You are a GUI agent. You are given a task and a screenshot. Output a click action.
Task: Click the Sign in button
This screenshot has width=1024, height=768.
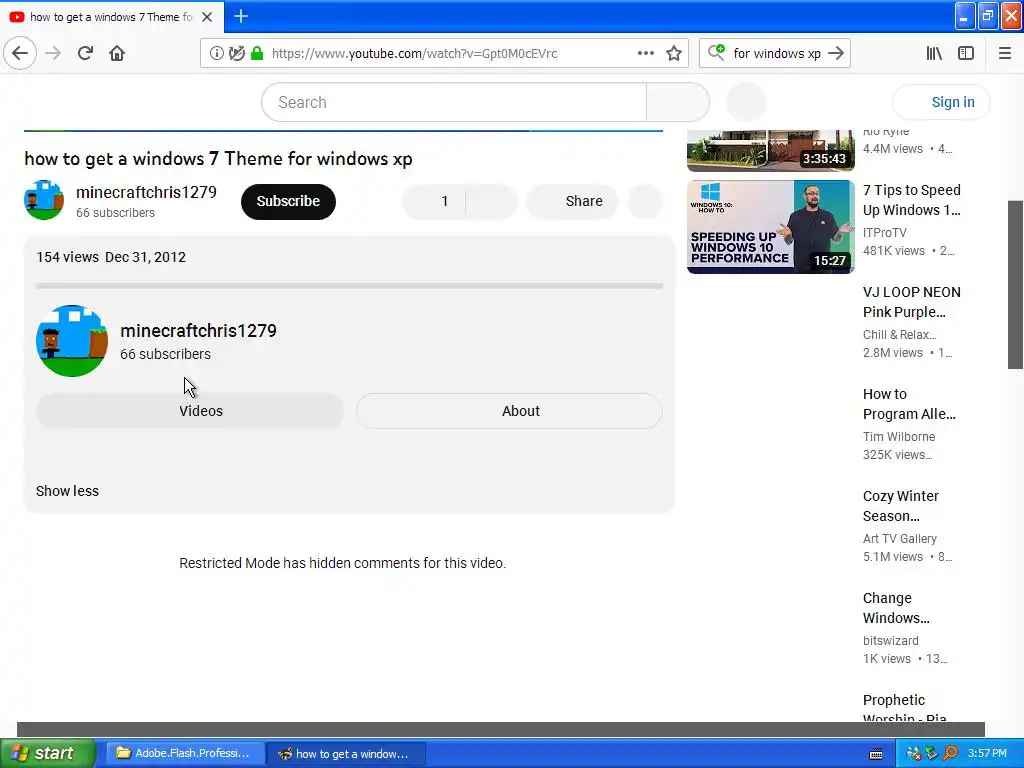[941, 103]
